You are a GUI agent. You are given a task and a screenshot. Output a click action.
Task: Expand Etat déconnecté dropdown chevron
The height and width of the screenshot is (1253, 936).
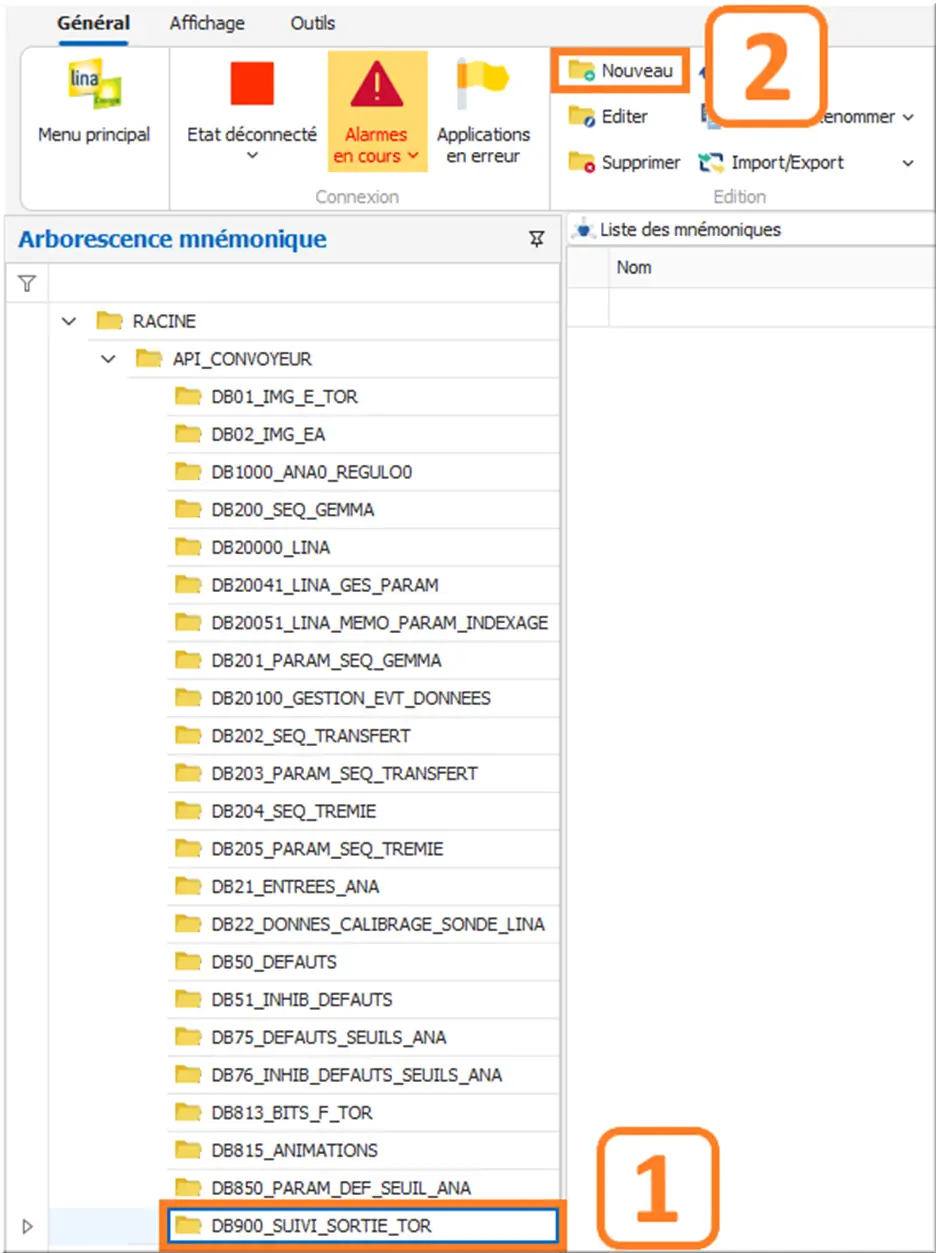coord(252,156)
